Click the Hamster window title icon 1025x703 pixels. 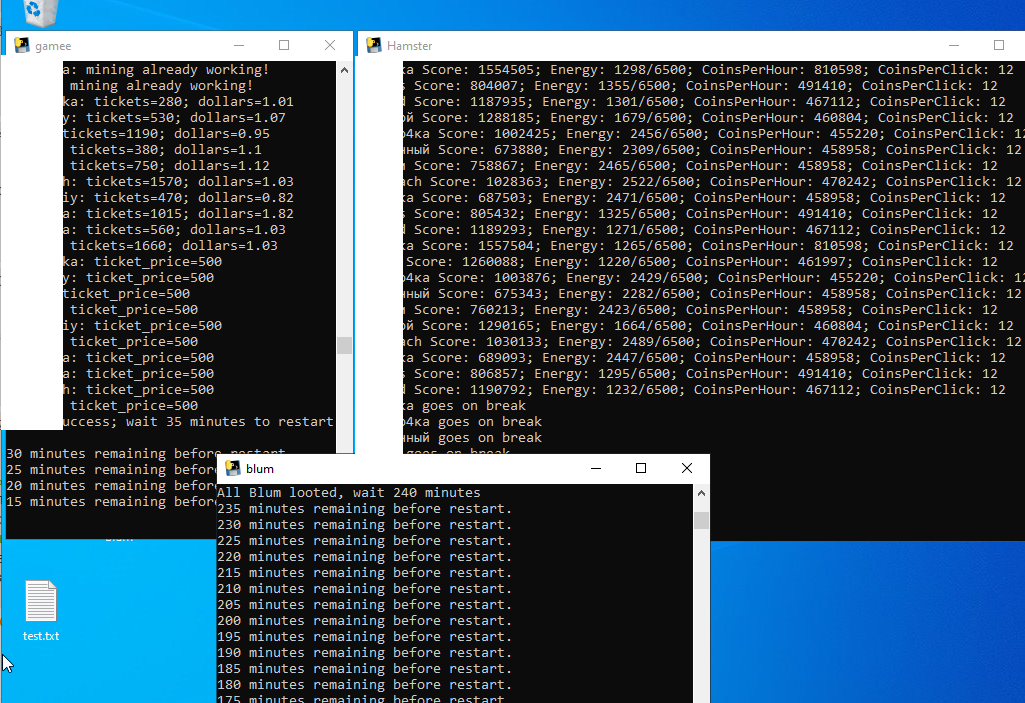pyautogui.click(x=374, y=45)
